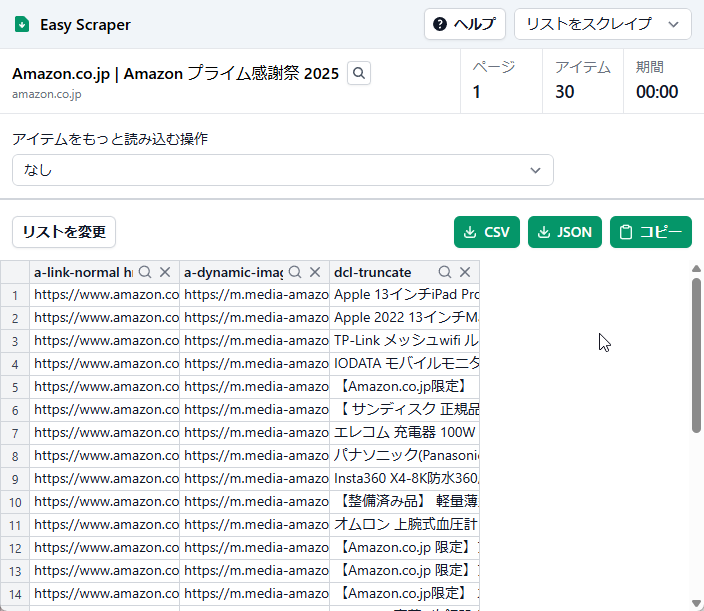This screenshot has height=611, width=704.
Task: Select the dcl-truncate cell in row 5
Action: tap(405, 387)
